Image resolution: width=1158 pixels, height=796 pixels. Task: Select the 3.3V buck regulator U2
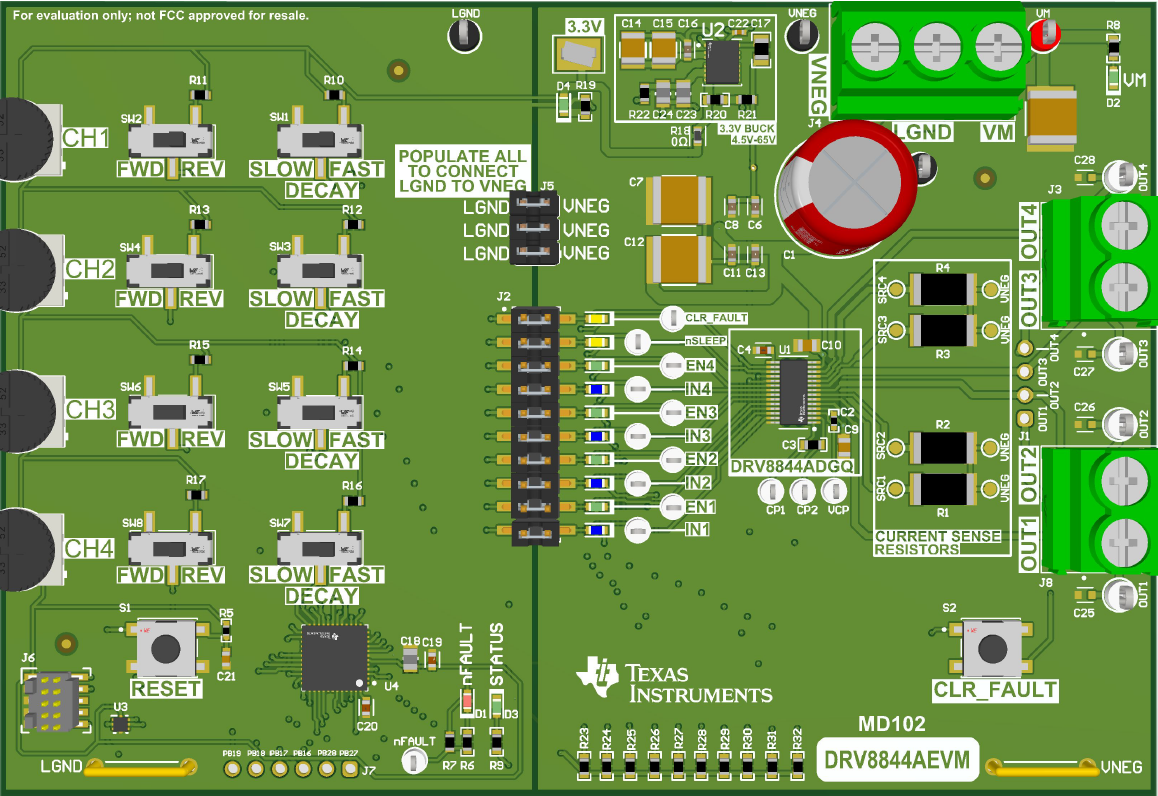pyautogui.click(x=722, y=60)
